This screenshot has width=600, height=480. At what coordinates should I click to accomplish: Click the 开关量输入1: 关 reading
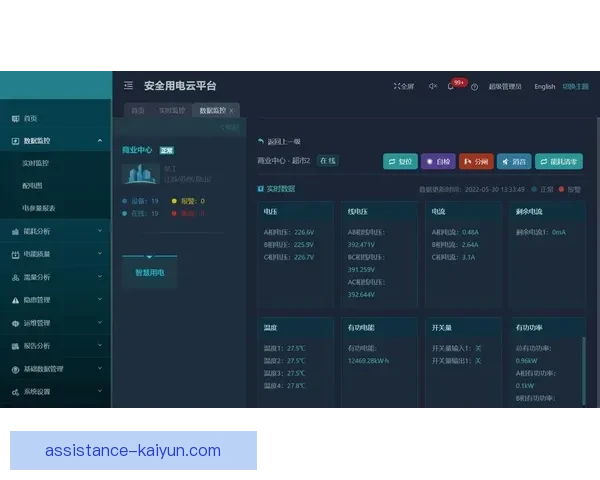457,348
